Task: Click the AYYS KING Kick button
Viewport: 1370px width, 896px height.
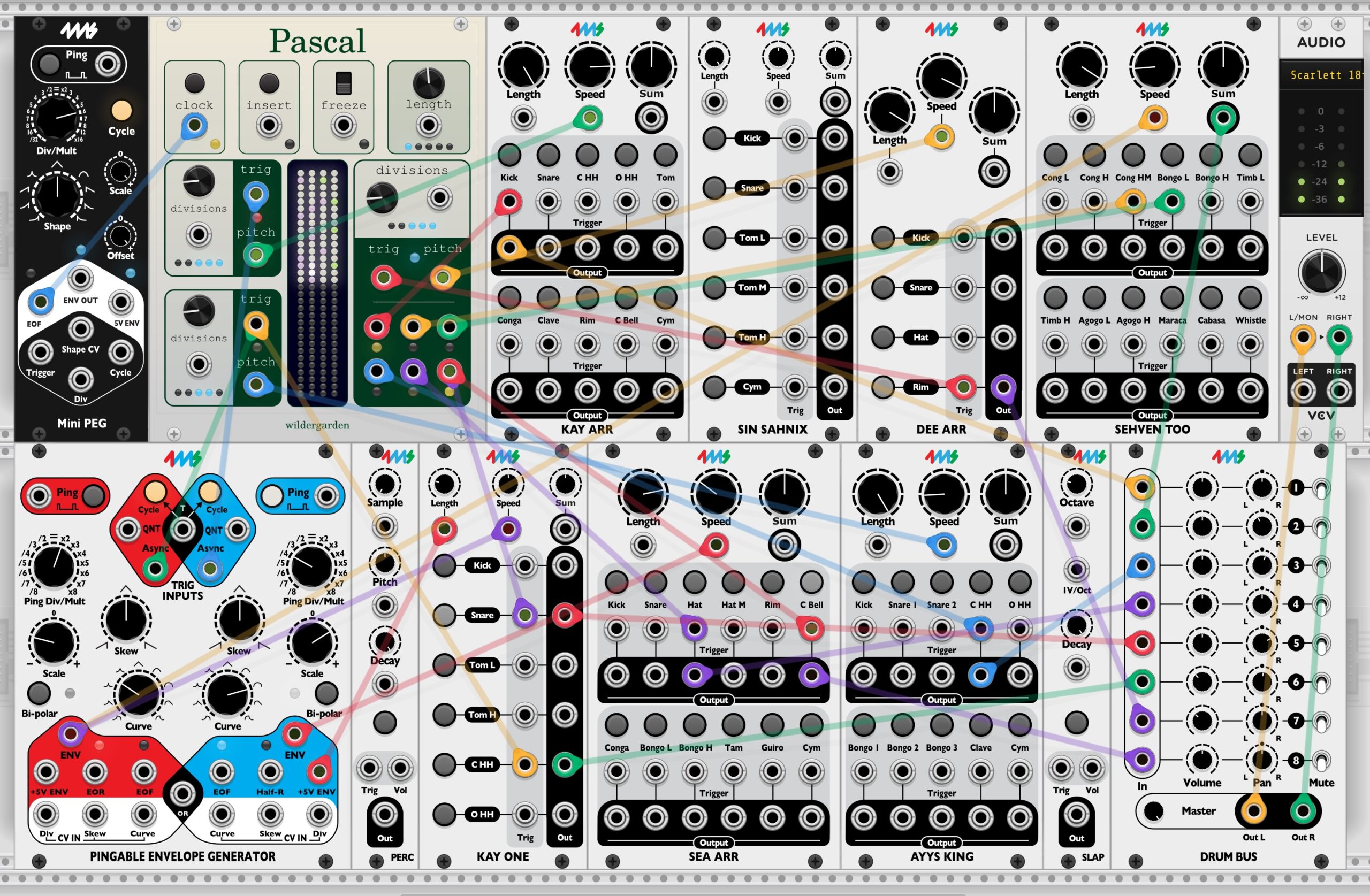Action: (863, 582)
